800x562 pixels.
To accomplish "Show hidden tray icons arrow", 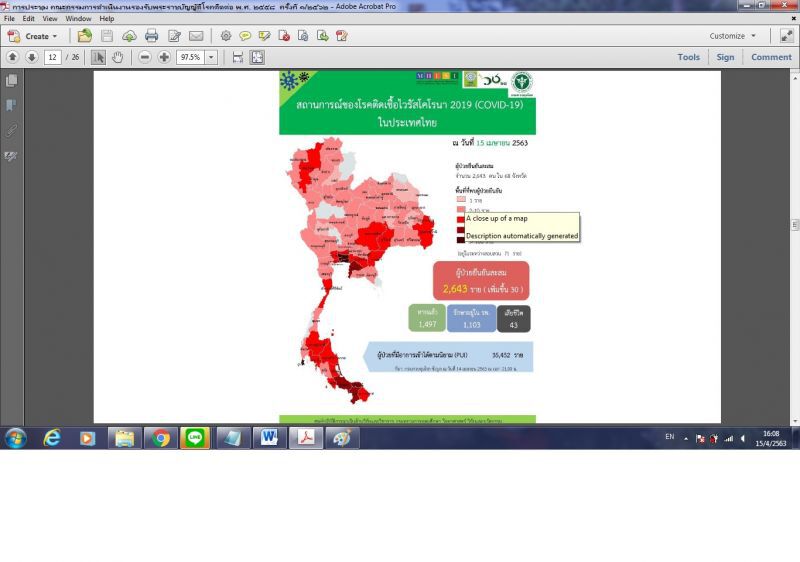I will [x=686, y=439].
